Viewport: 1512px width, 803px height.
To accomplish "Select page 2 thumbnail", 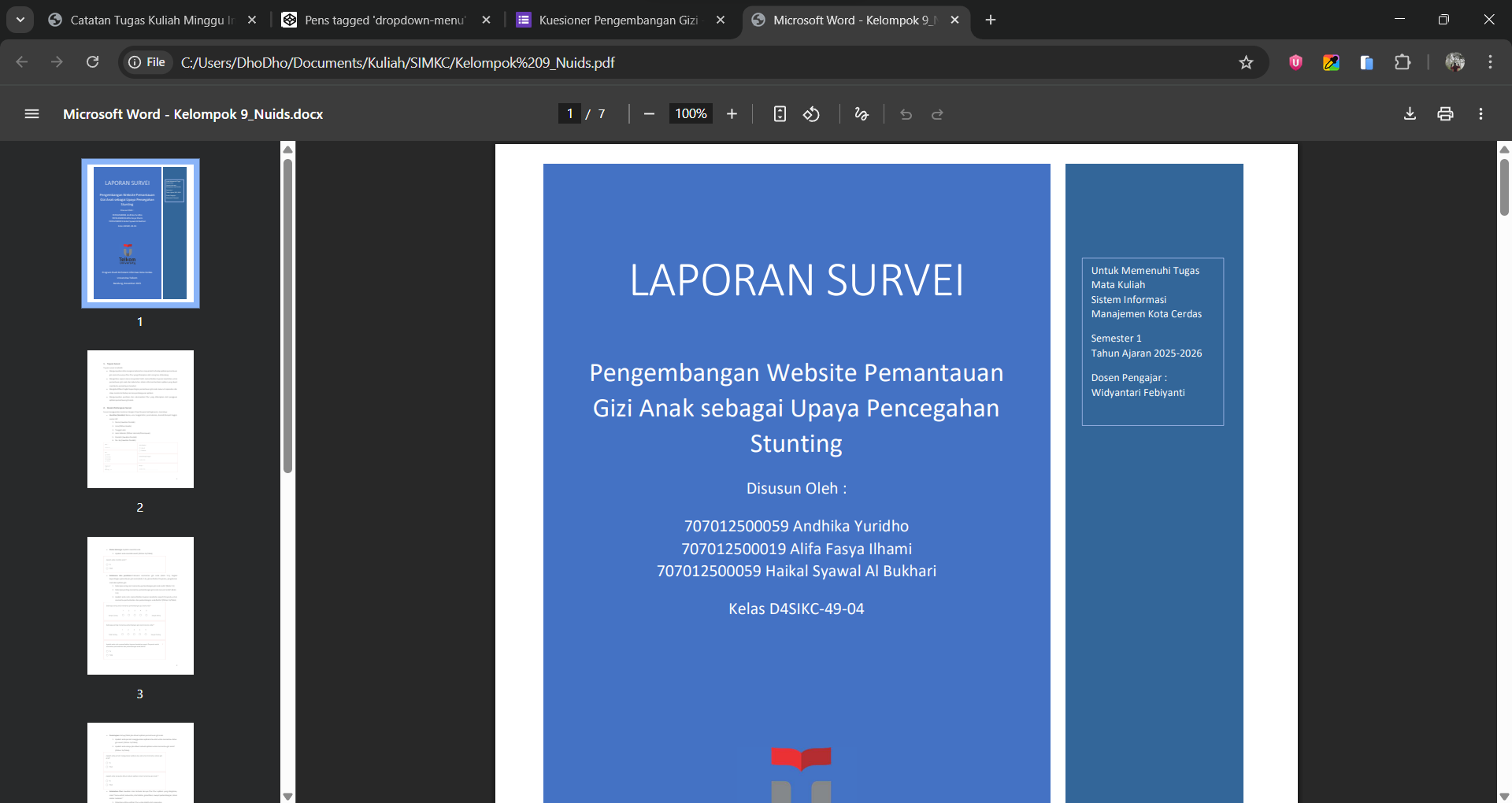I will tap(140, 419).
